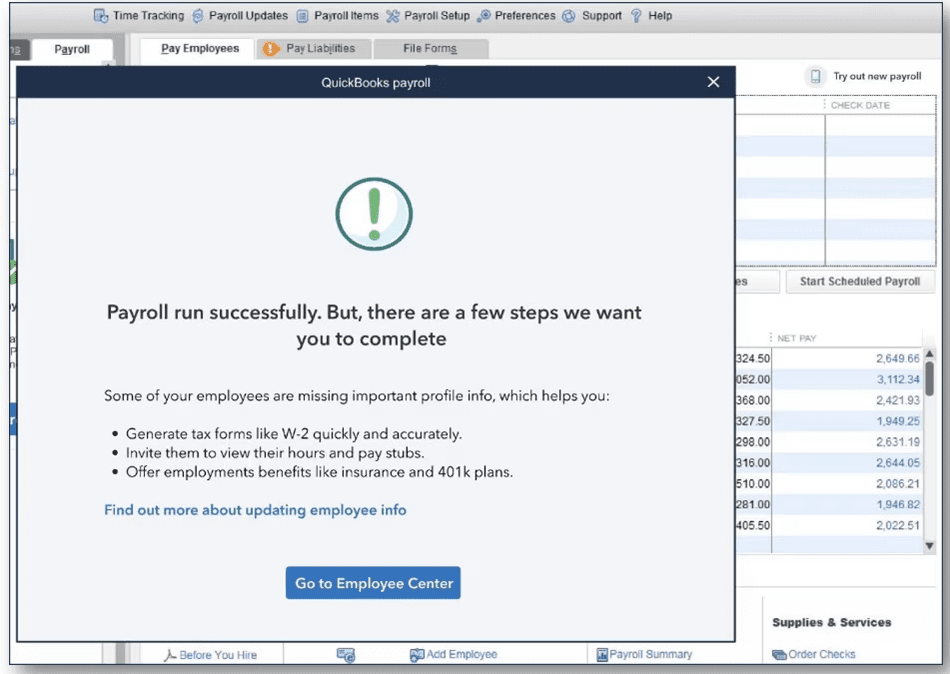Screen dimensions: 950x674
Task: Open Payroll Setup
Action: pos(437,16)
